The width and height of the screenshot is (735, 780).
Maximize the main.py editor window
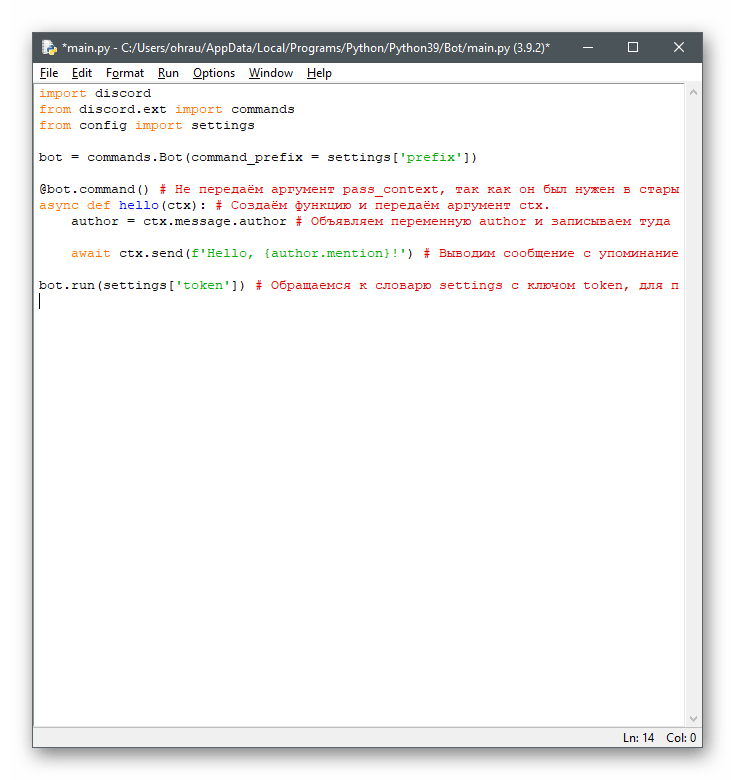pyautogui.click(x=633, y=47)
